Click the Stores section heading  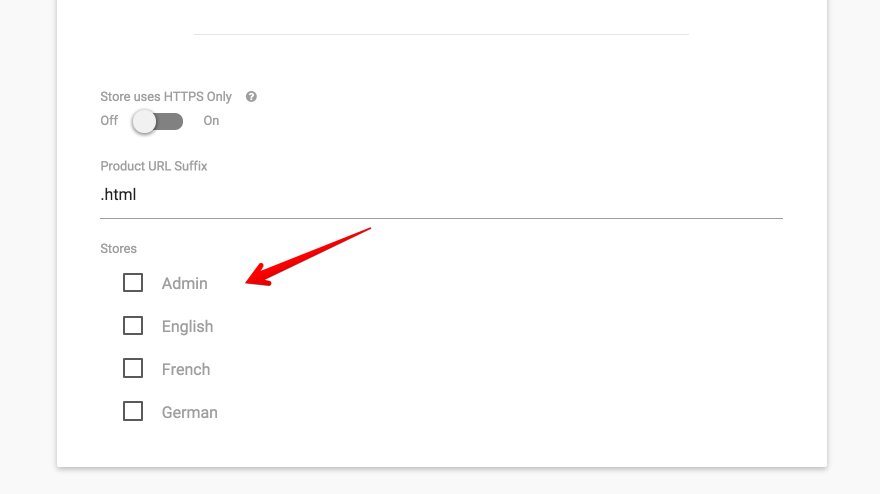[118, 248]
